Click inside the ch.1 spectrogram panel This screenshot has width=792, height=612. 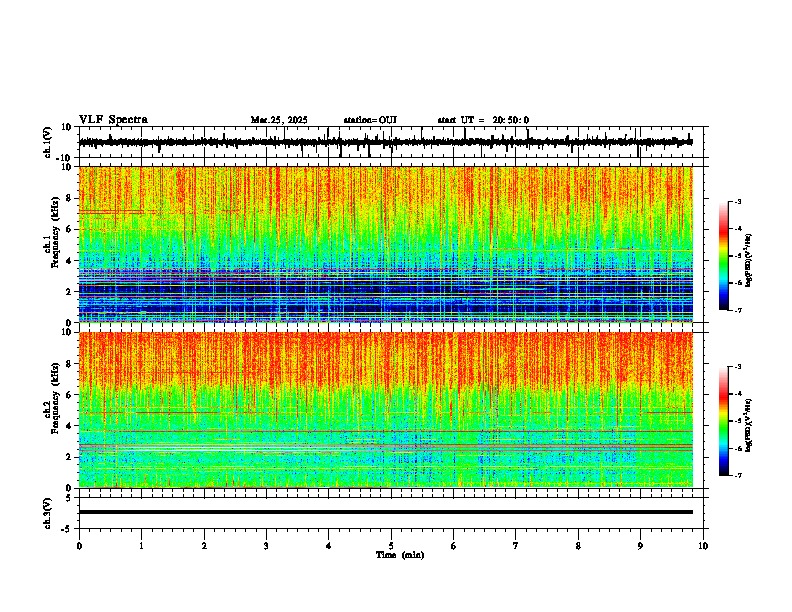(385, 244)
